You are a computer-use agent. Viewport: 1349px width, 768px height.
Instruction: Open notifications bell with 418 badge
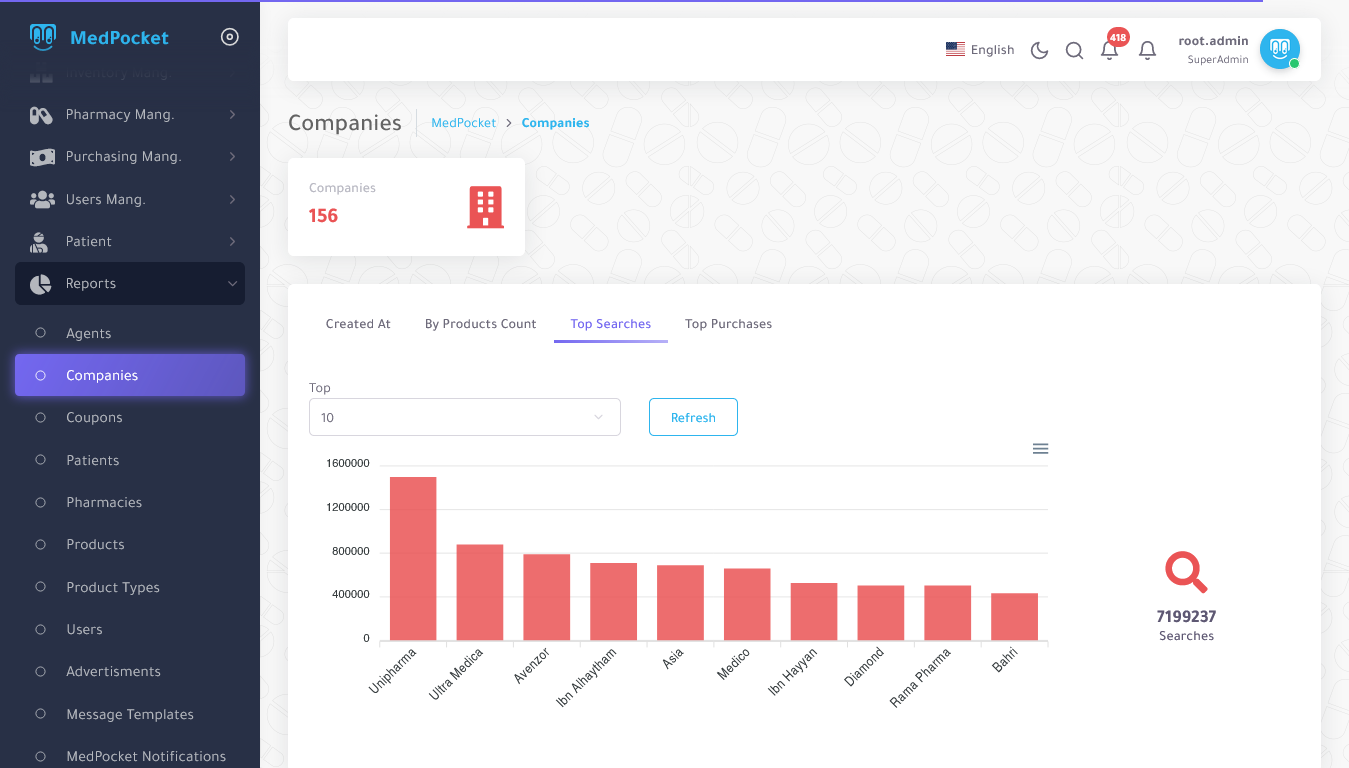point(1109,50)
